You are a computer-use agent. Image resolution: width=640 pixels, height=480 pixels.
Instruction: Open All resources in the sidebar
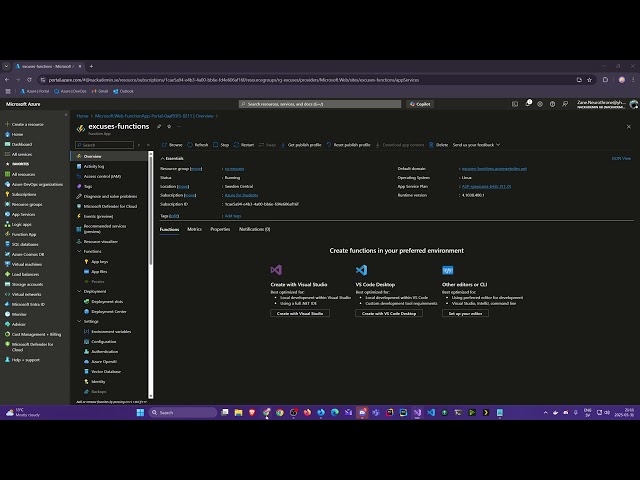pyautogui.click(x=20, y=174)
